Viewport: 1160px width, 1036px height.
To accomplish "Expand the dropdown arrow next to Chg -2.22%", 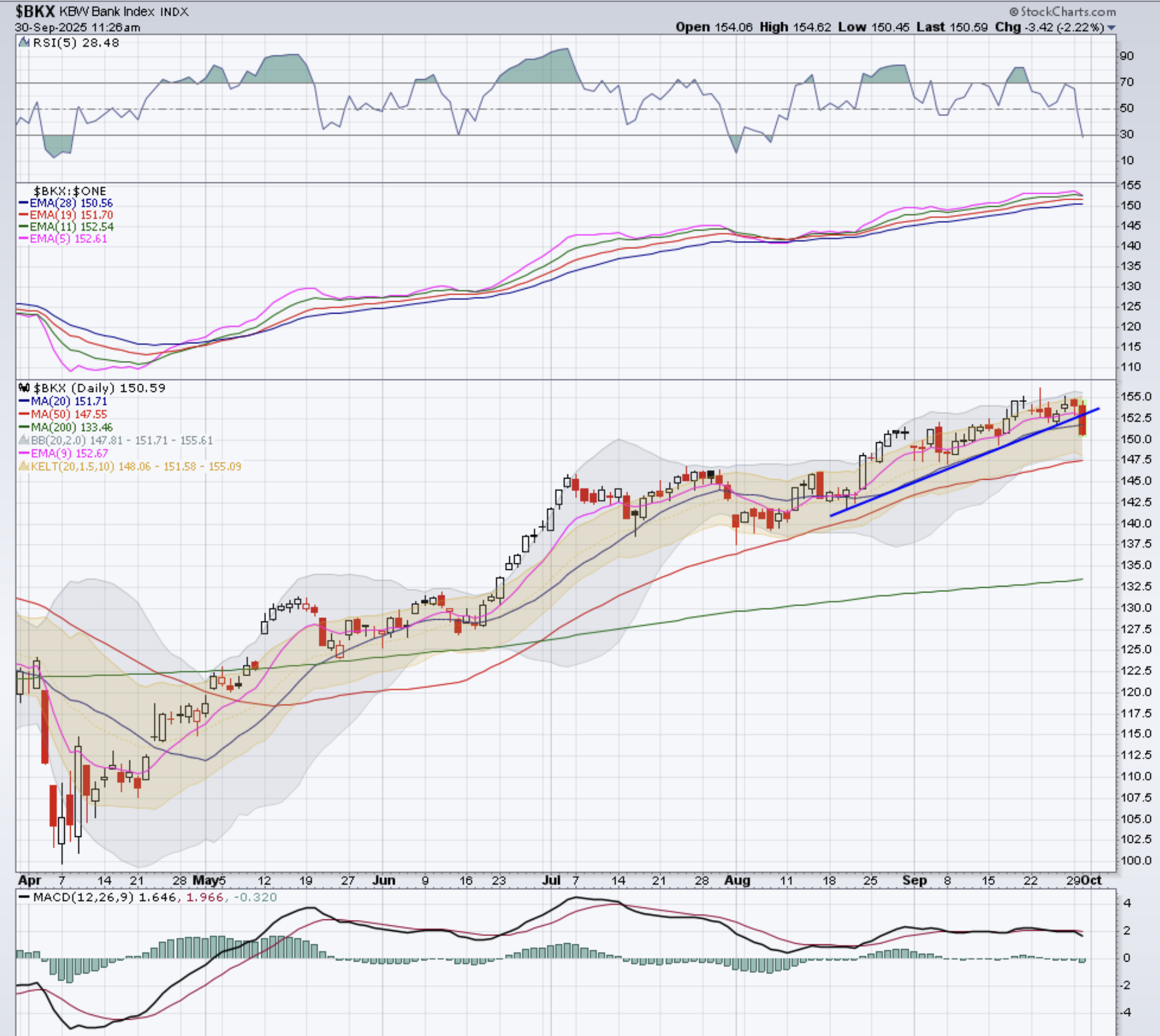I will point(1111,28).
